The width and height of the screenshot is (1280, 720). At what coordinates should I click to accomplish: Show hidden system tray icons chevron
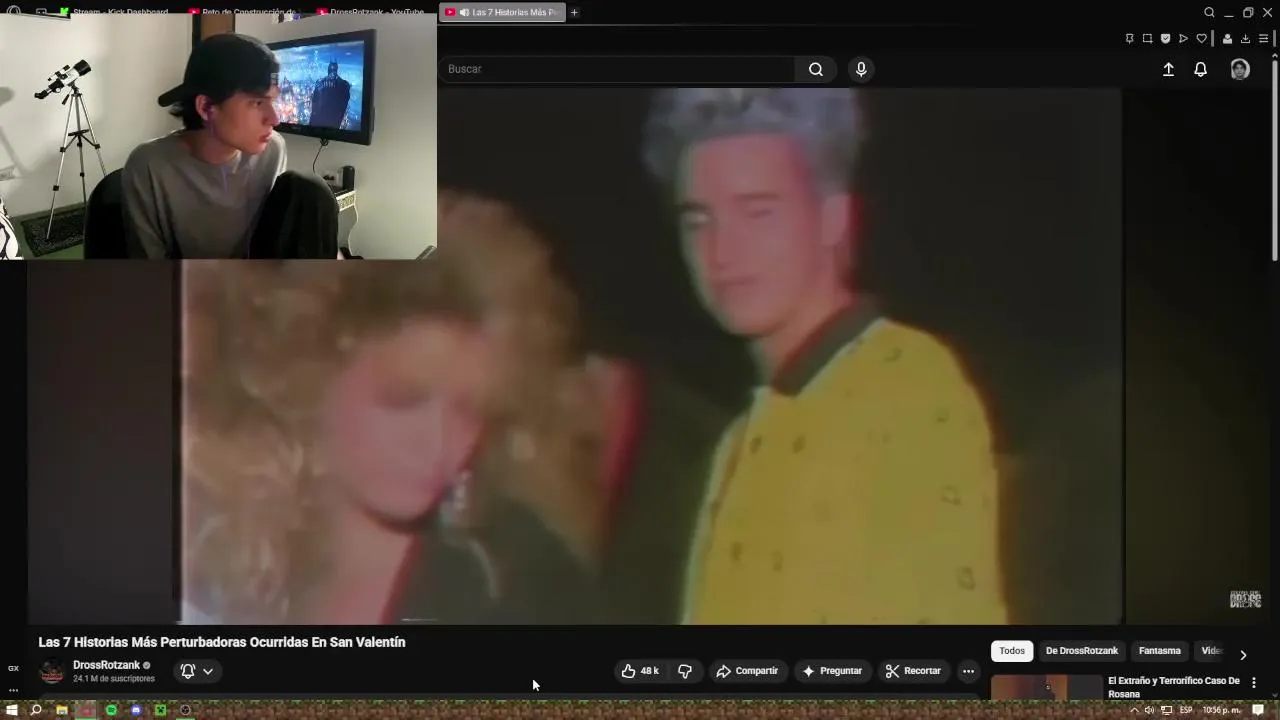click(1133, 710)
